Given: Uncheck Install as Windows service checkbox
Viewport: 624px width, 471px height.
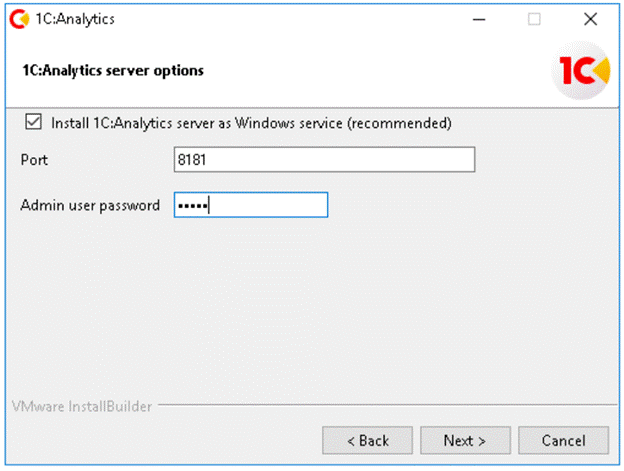Looking at the screenshot, I should (x=33, y=124).
